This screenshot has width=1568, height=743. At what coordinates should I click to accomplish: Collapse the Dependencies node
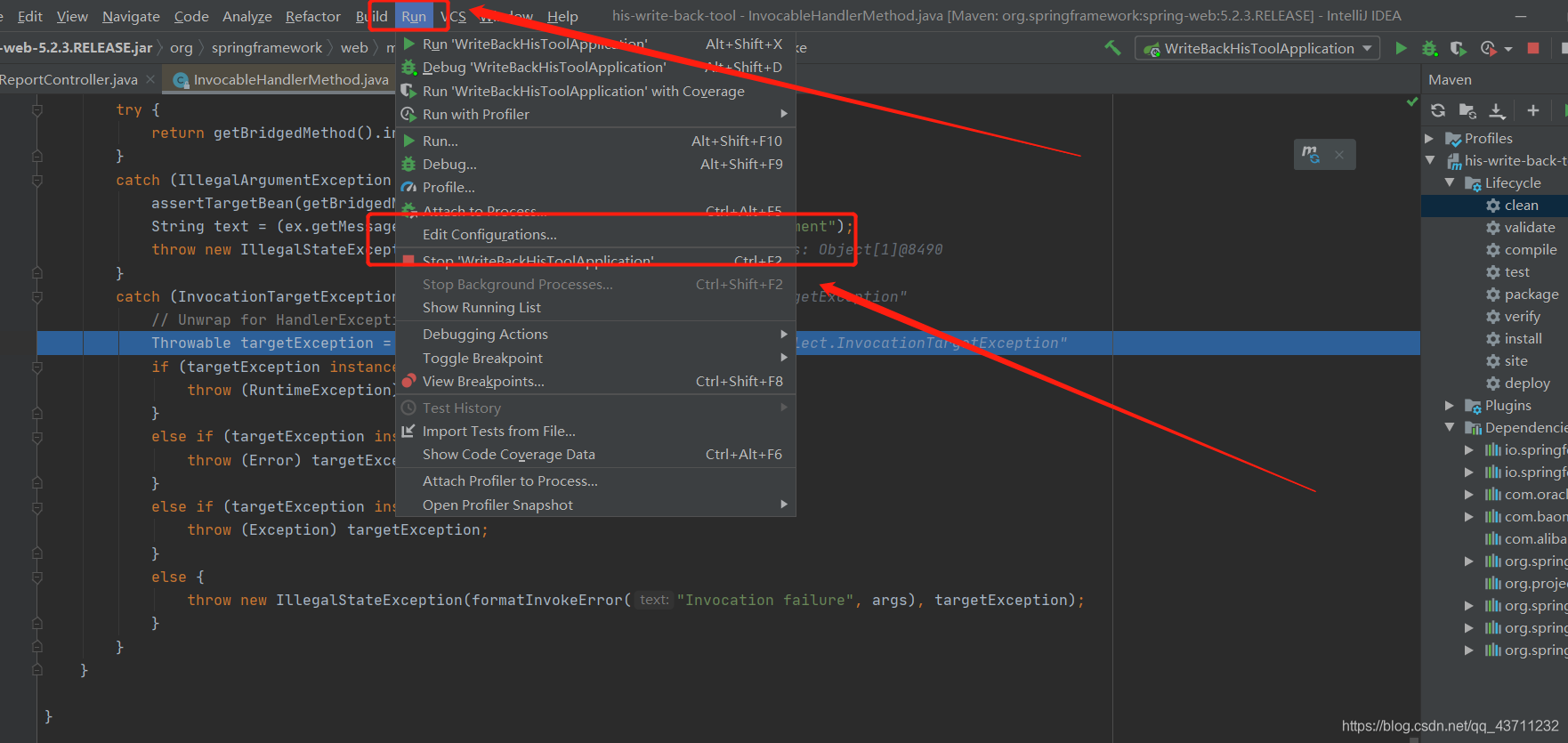click(x=1450, y=428)
